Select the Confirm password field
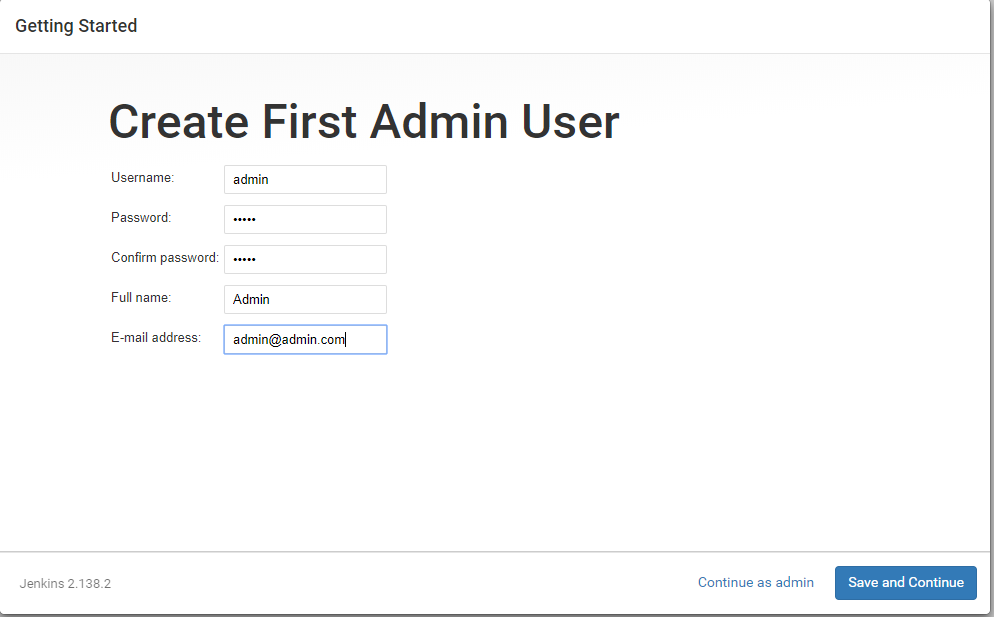The width and height of the screenshot is (994, 617). (305, 260)
